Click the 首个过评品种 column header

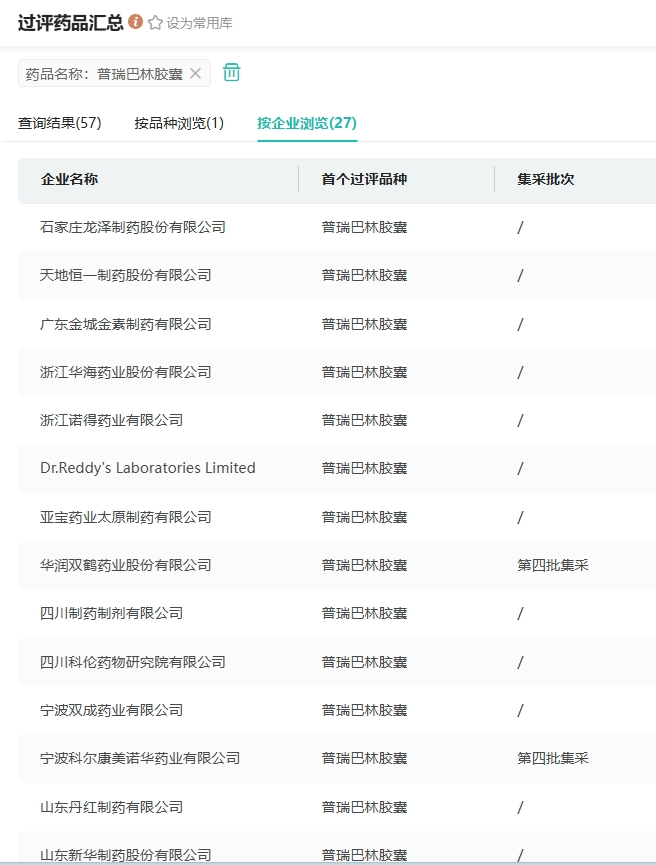coord(364,180)
